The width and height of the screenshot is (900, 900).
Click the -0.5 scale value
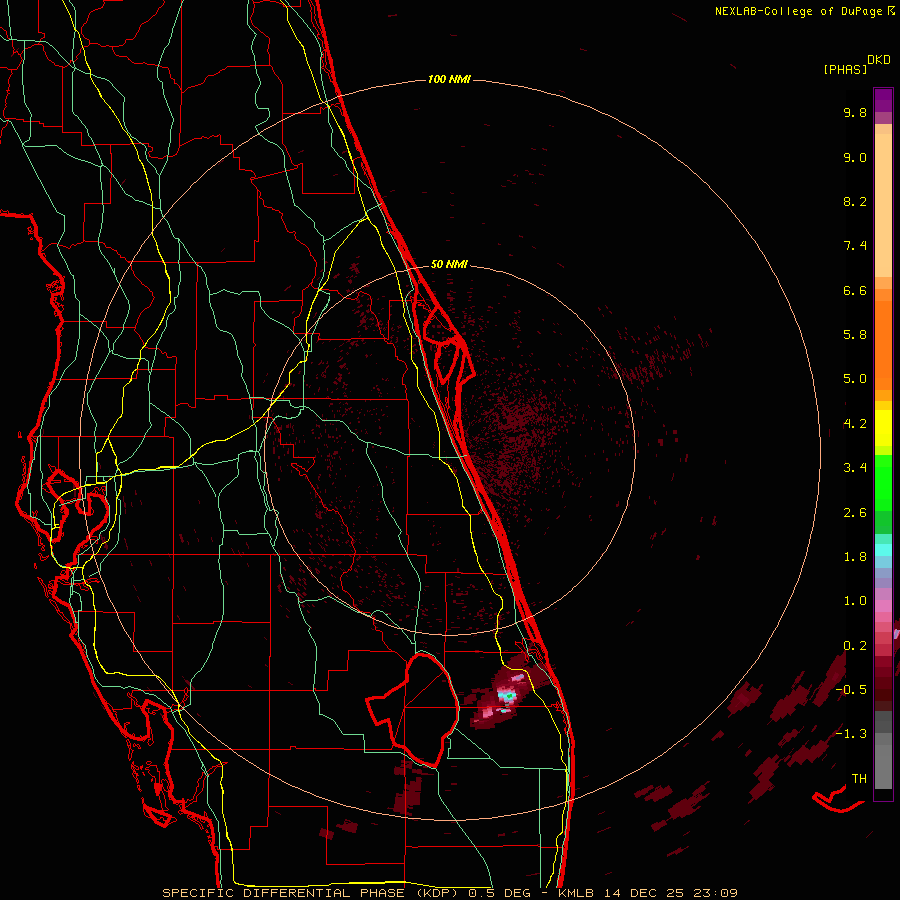point(851,690)
